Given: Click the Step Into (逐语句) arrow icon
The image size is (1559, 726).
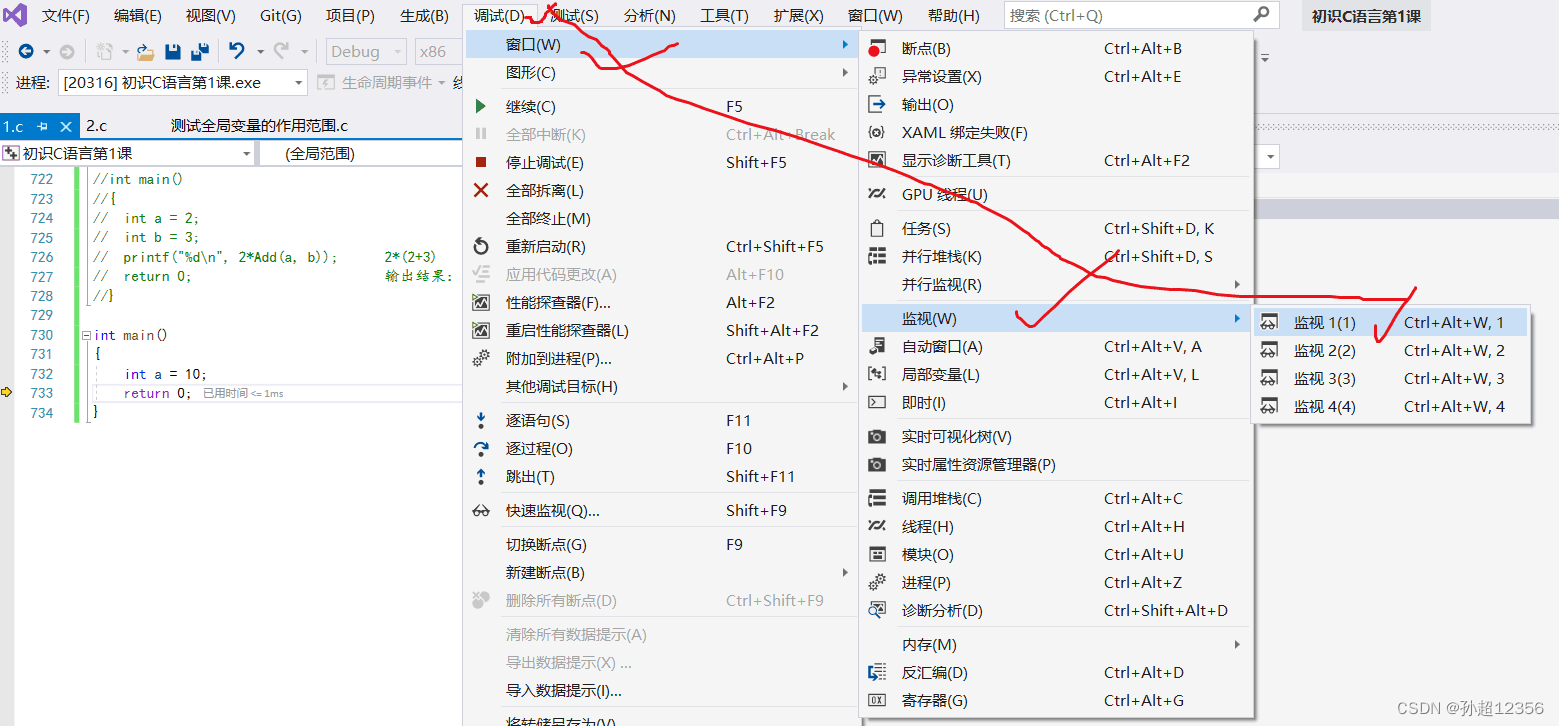Looking at the screenshot, I should click(481, 420).
